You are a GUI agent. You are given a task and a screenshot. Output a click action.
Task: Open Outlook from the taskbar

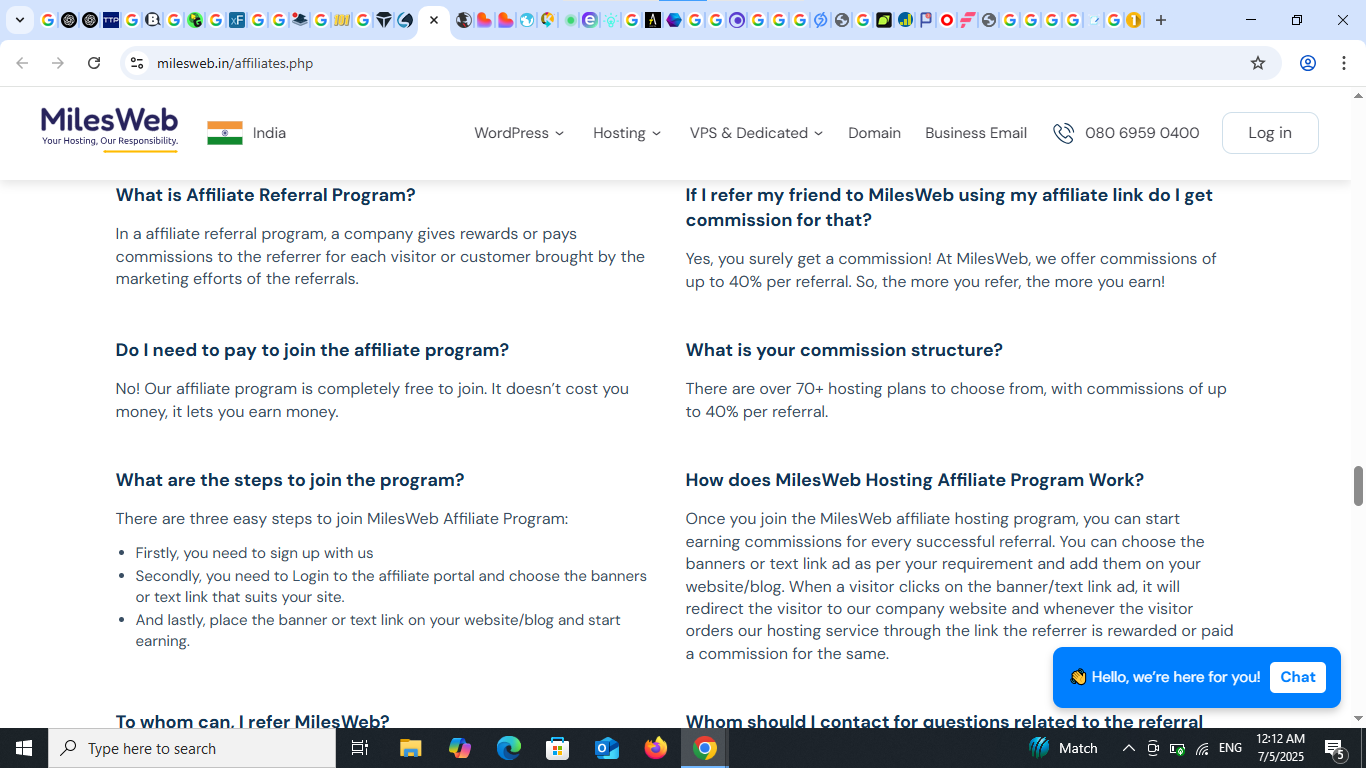point(607,748)
